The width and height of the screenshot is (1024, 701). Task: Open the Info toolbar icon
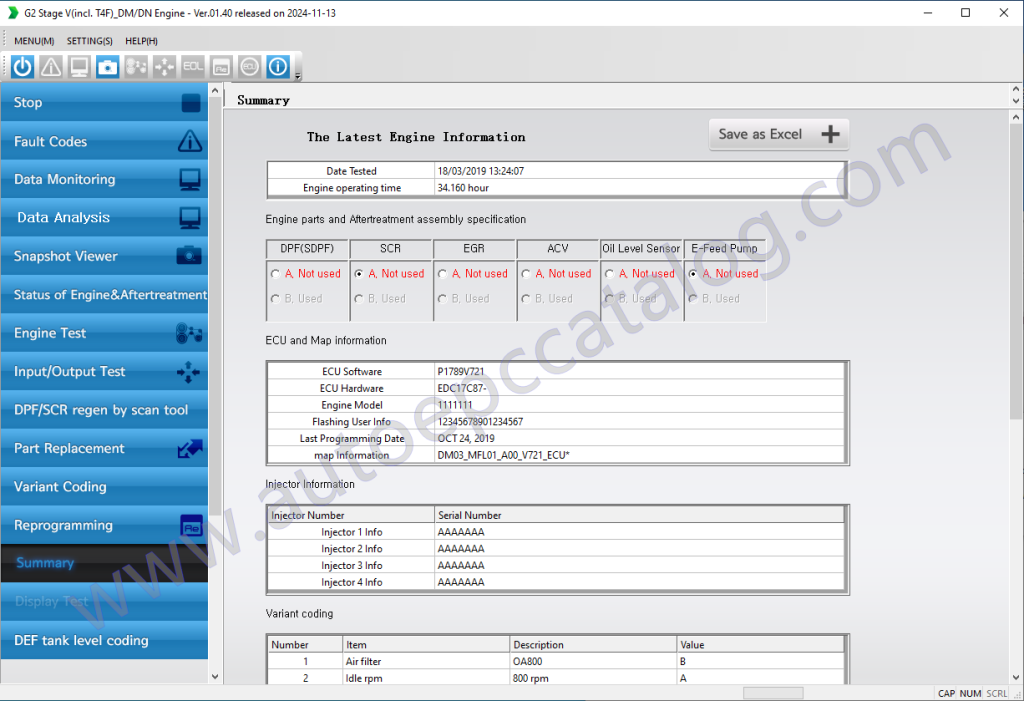point(277,66)
